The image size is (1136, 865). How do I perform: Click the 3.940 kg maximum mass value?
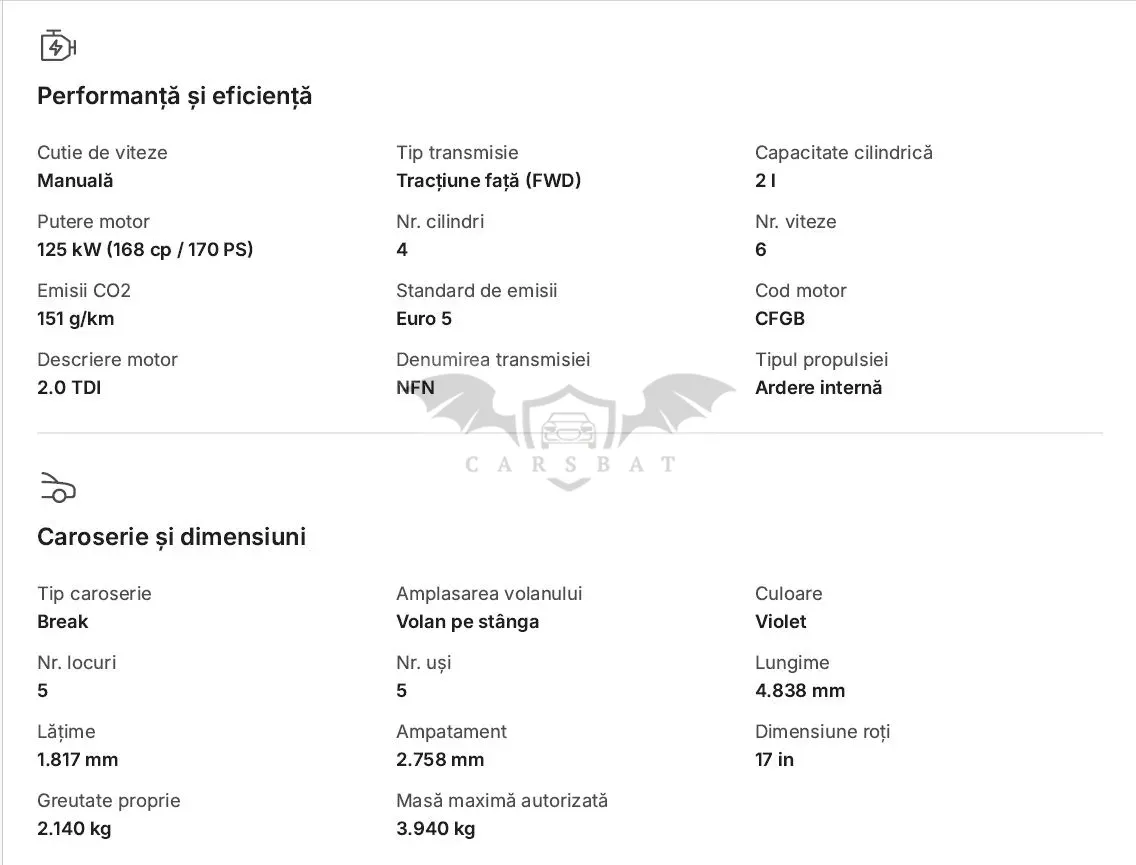point(435,829)
